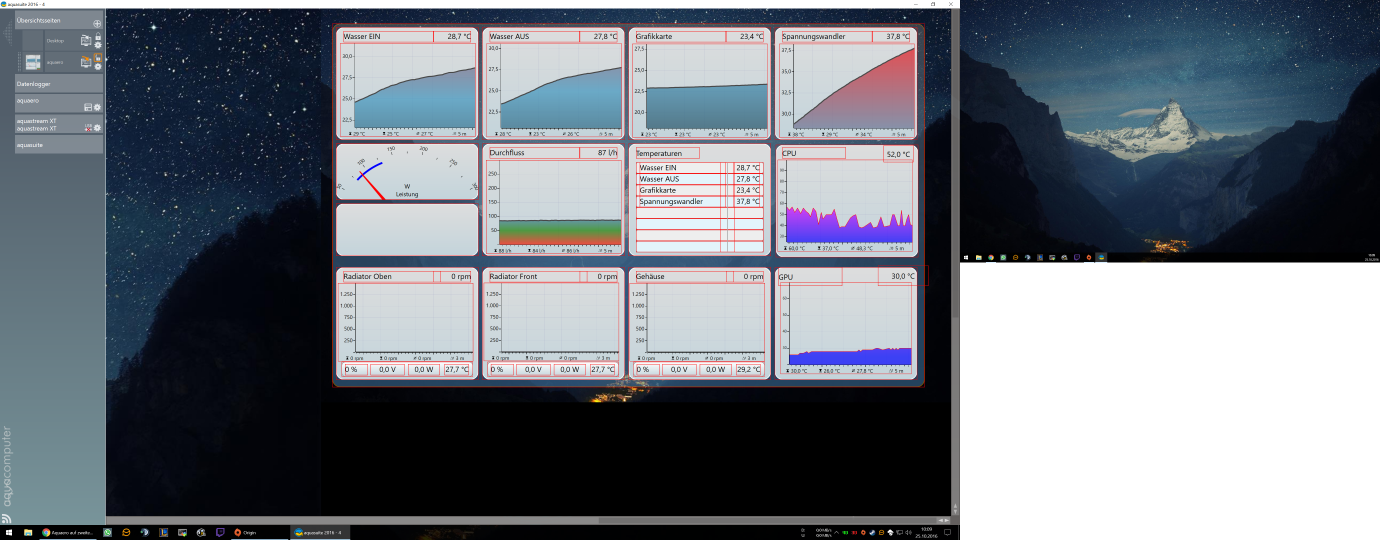Image resolution: width=1380 pixels, height=540 pixels.
Task: Select the aquaero overview page thumbnail
Action: point(33,62)
